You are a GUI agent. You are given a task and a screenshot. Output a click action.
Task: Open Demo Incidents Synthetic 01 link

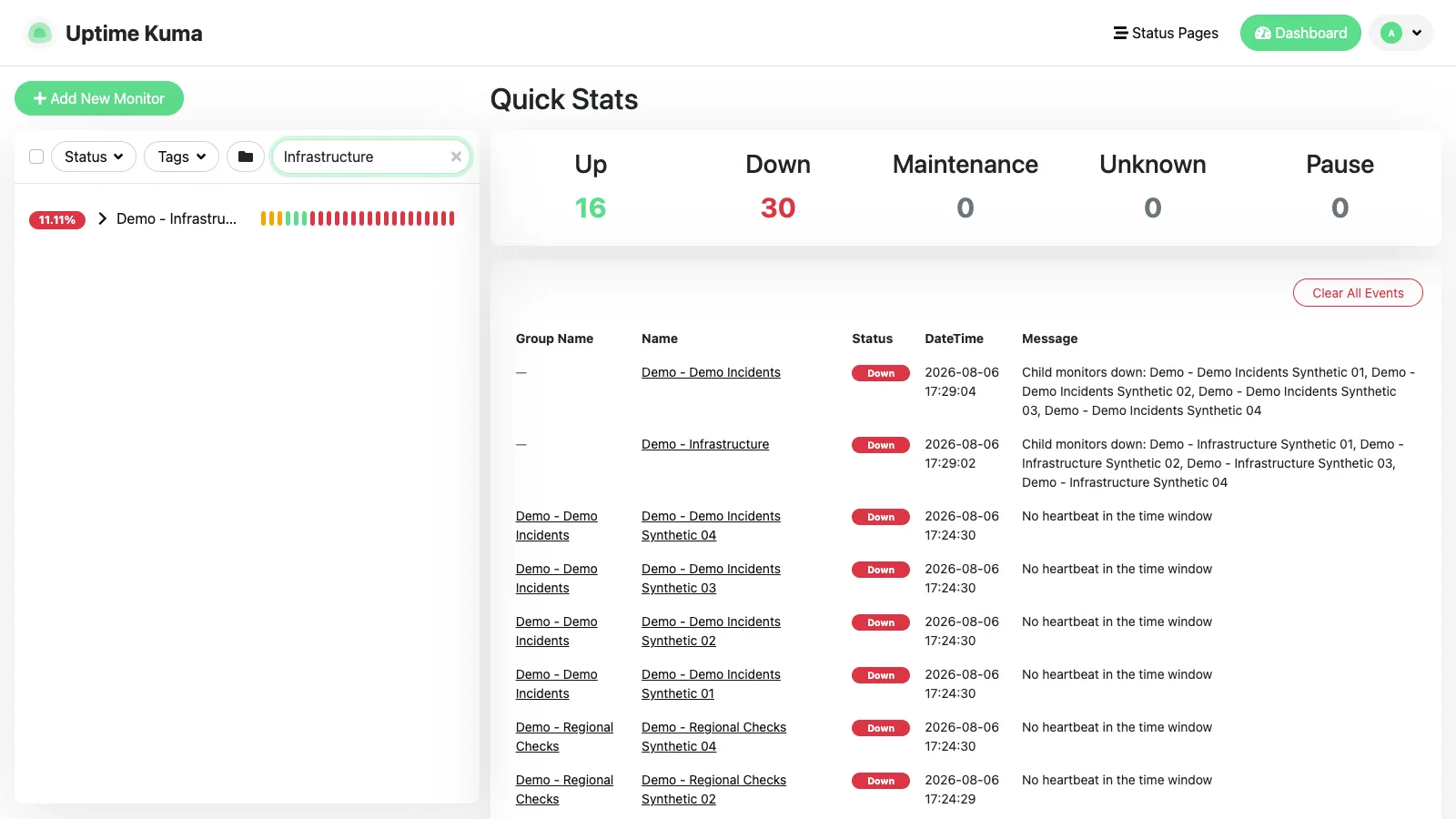click(x=711, y=683)
